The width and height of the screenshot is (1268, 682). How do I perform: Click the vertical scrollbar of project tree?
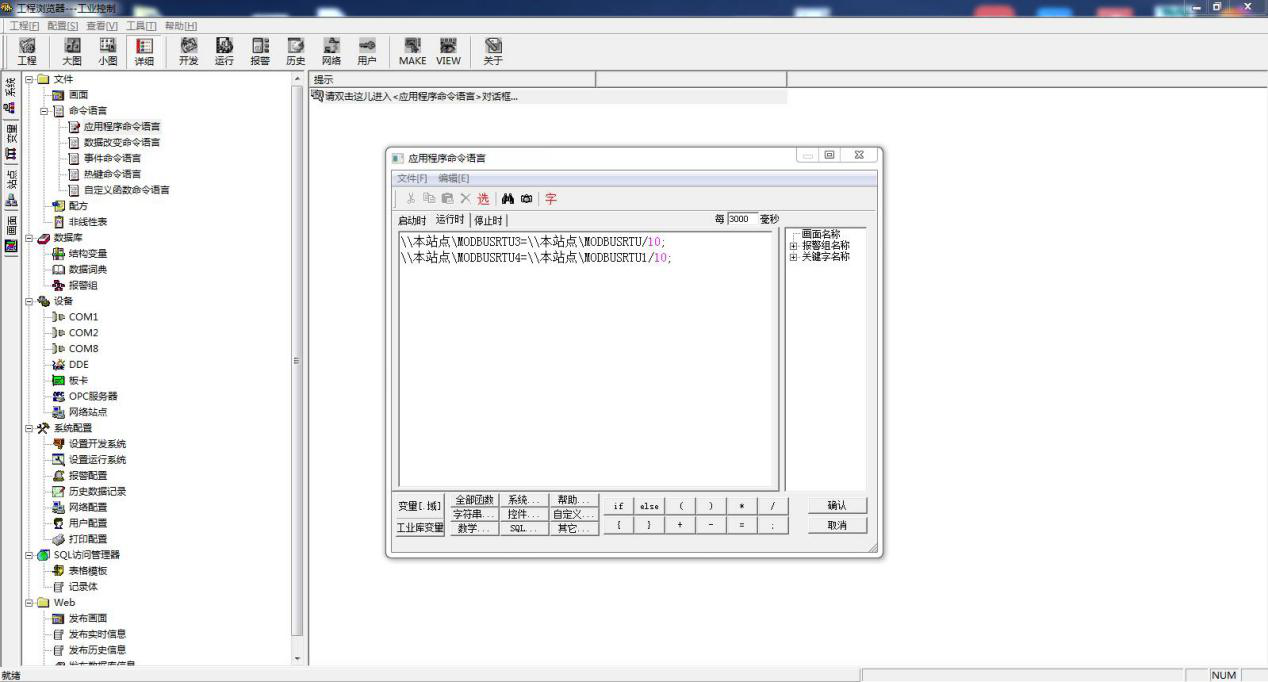coord(297,360)
